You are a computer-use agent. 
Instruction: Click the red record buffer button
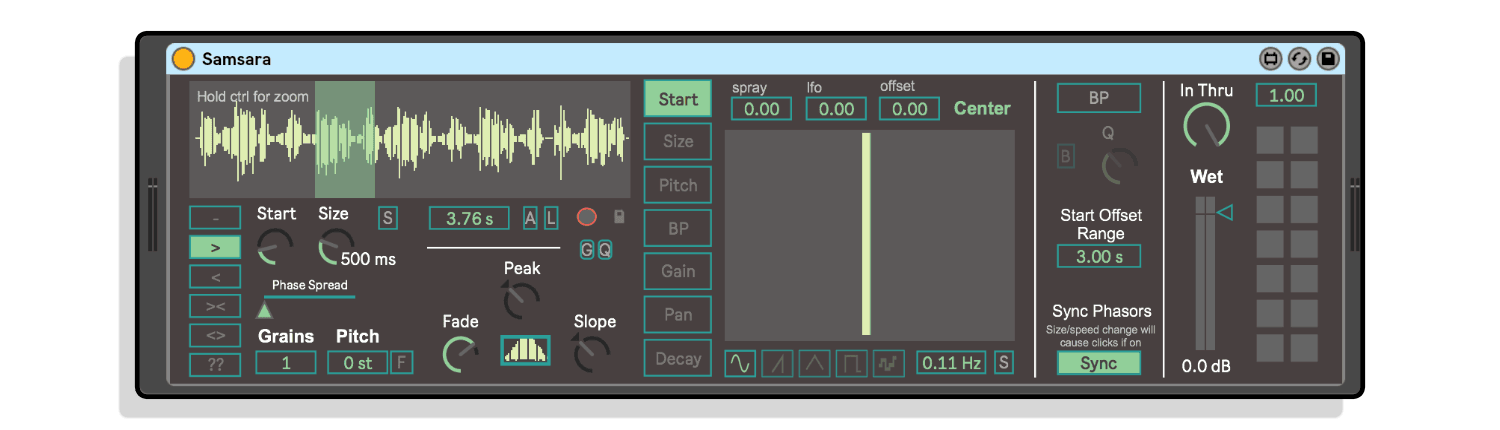pos(586,217)
